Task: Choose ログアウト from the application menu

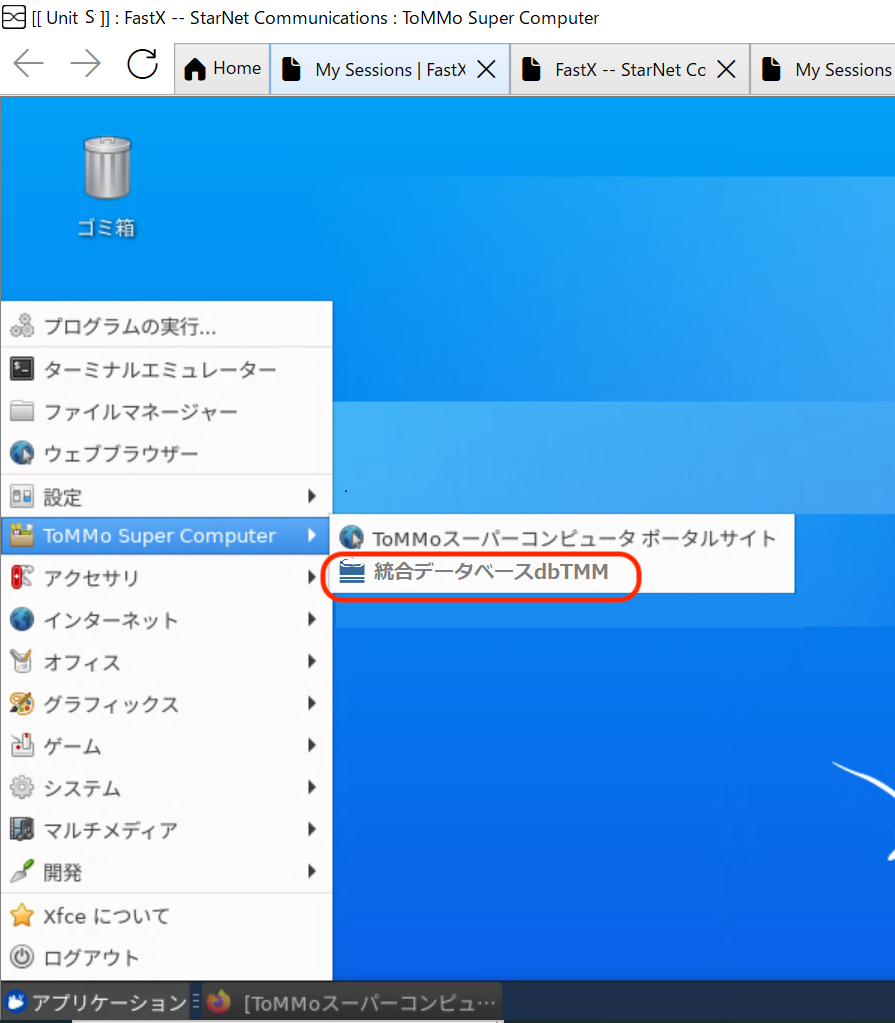Action: pyautogui.click(x=166, y=957)
